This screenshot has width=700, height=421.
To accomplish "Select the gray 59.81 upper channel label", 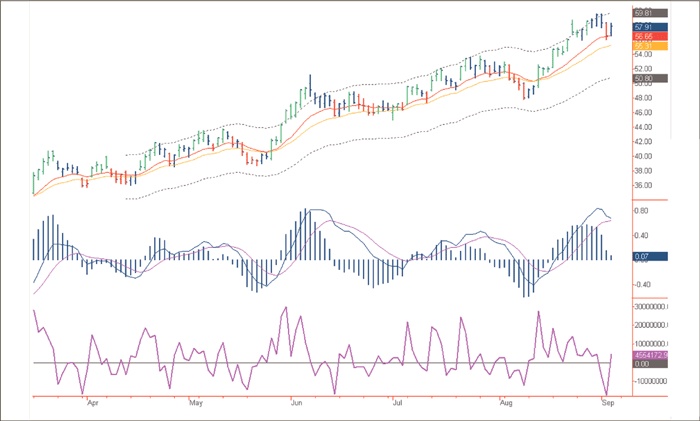I will pos(643,13).
